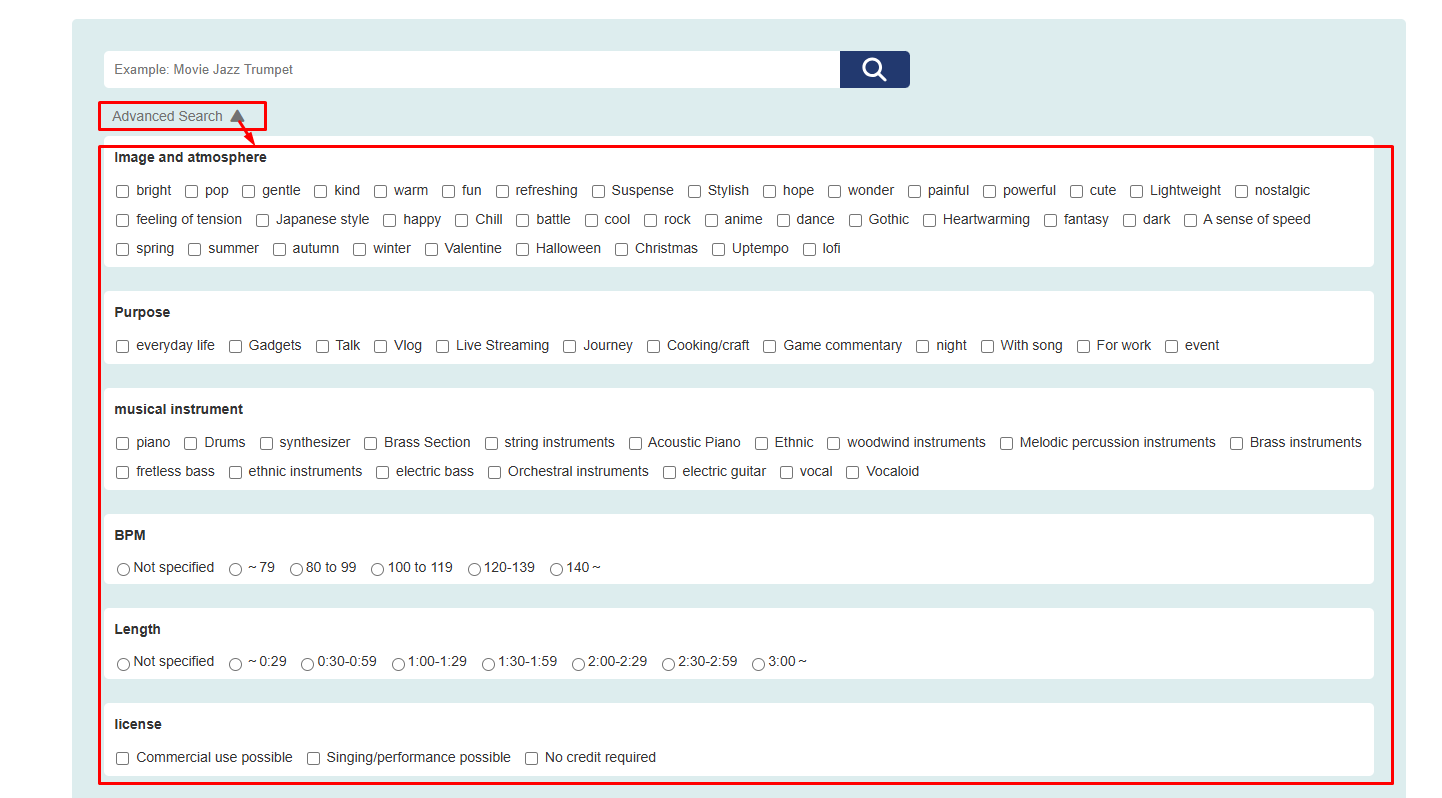
Task: Enable the nostalgic checkbox
Action: click(x=1242, y=191)
